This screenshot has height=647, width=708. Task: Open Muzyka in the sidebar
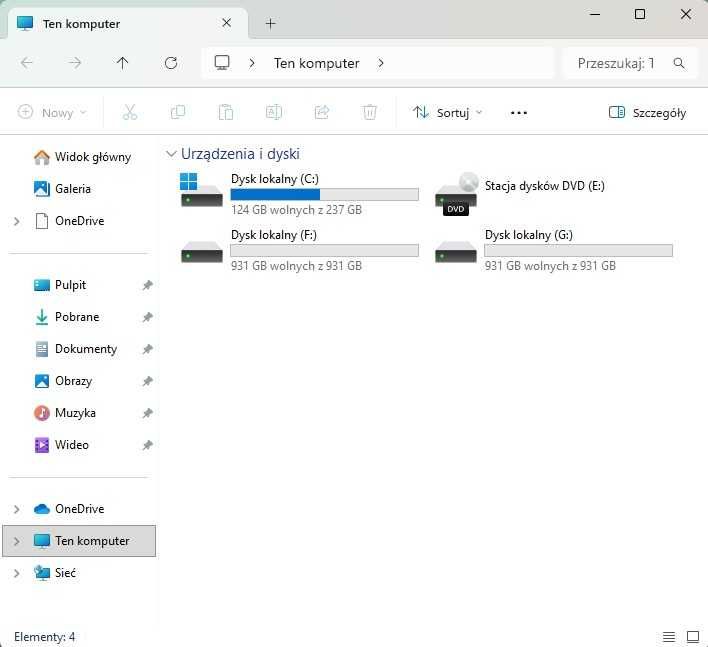click(65, 413)
